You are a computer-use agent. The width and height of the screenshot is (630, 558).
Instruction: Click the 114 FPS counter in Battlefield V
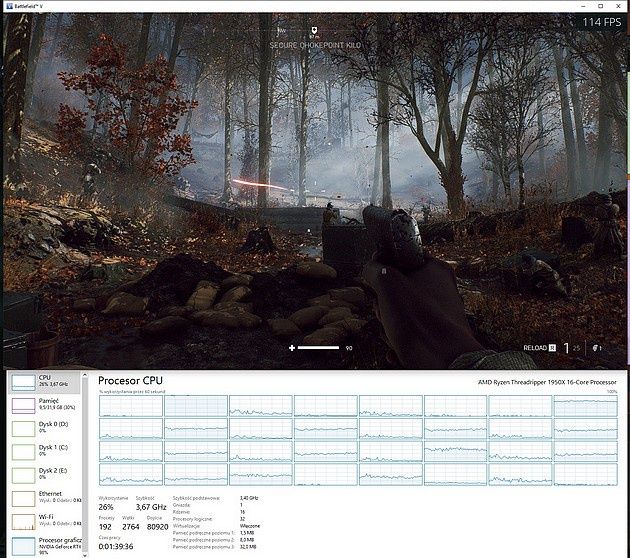[601, 22]
